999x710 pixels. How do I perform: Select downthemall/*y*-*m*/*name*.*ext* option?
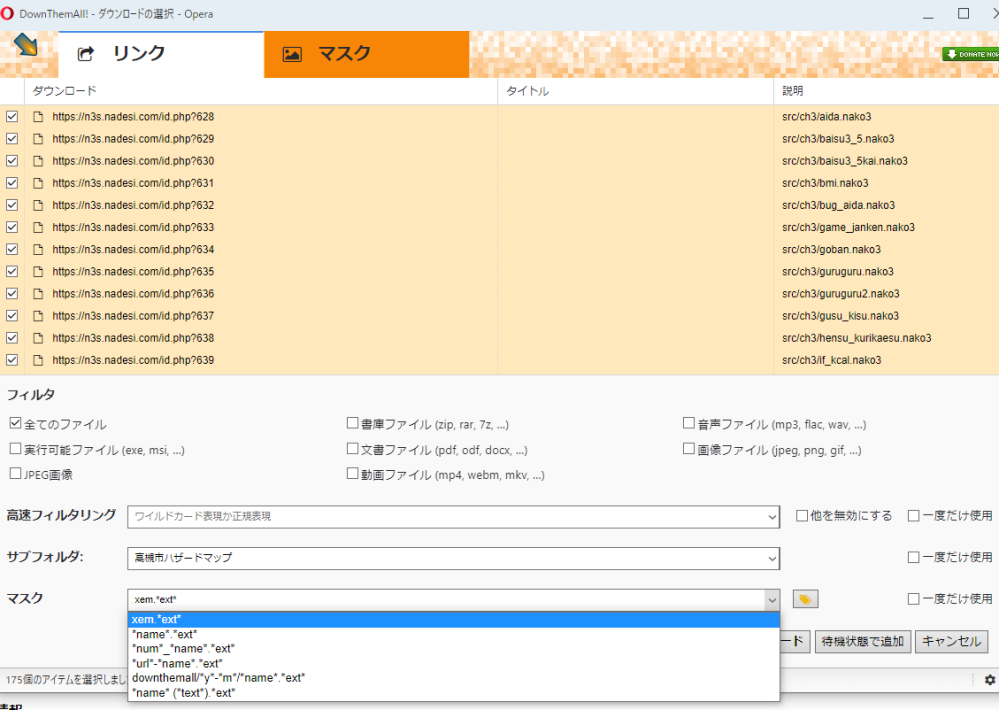[454, 678]
